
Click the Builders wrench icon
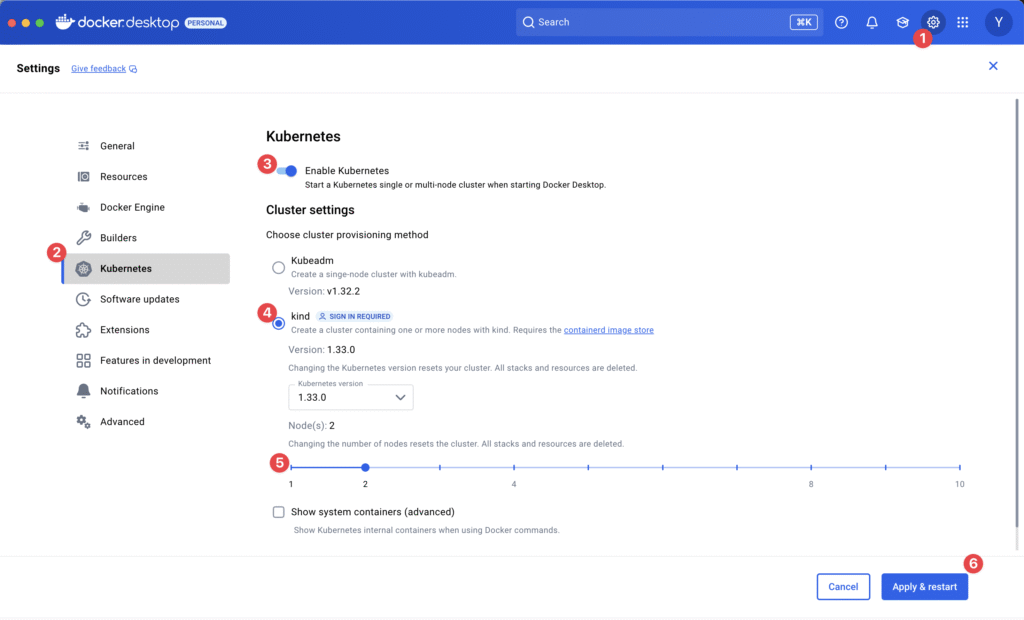click(x=84, y=238)
